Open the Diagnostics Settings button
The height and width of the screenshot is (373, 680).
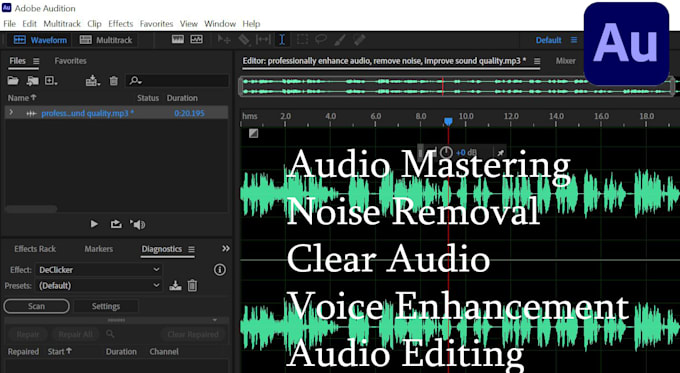point(106,306)
